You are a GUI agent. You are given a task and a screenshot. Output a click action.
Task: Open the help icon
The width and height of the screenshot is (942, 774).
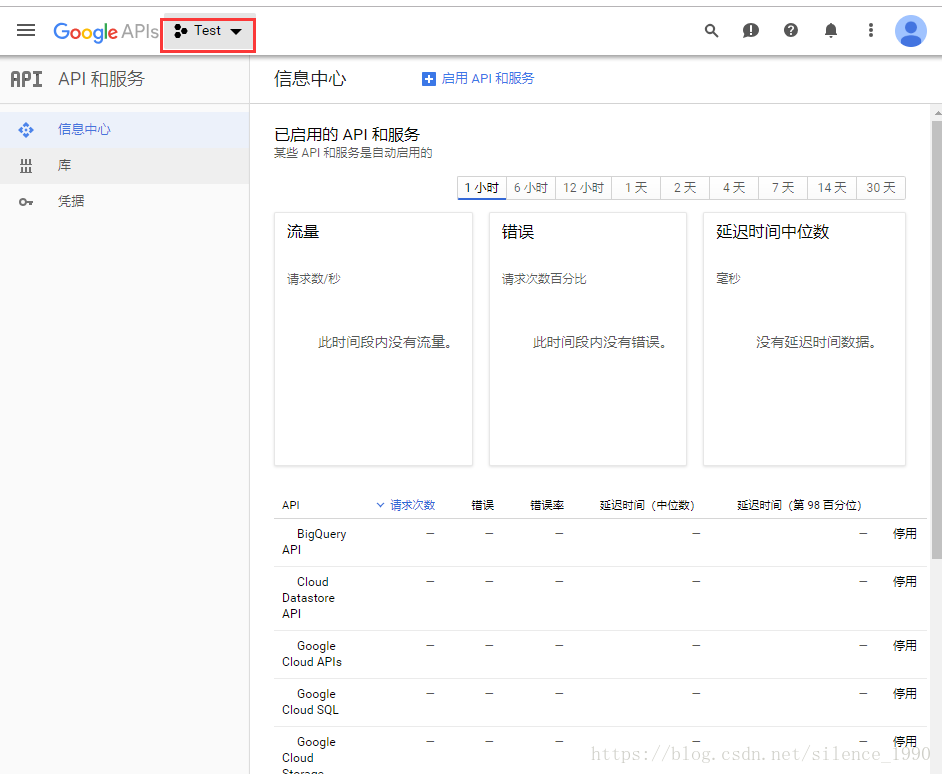point(791,30)
